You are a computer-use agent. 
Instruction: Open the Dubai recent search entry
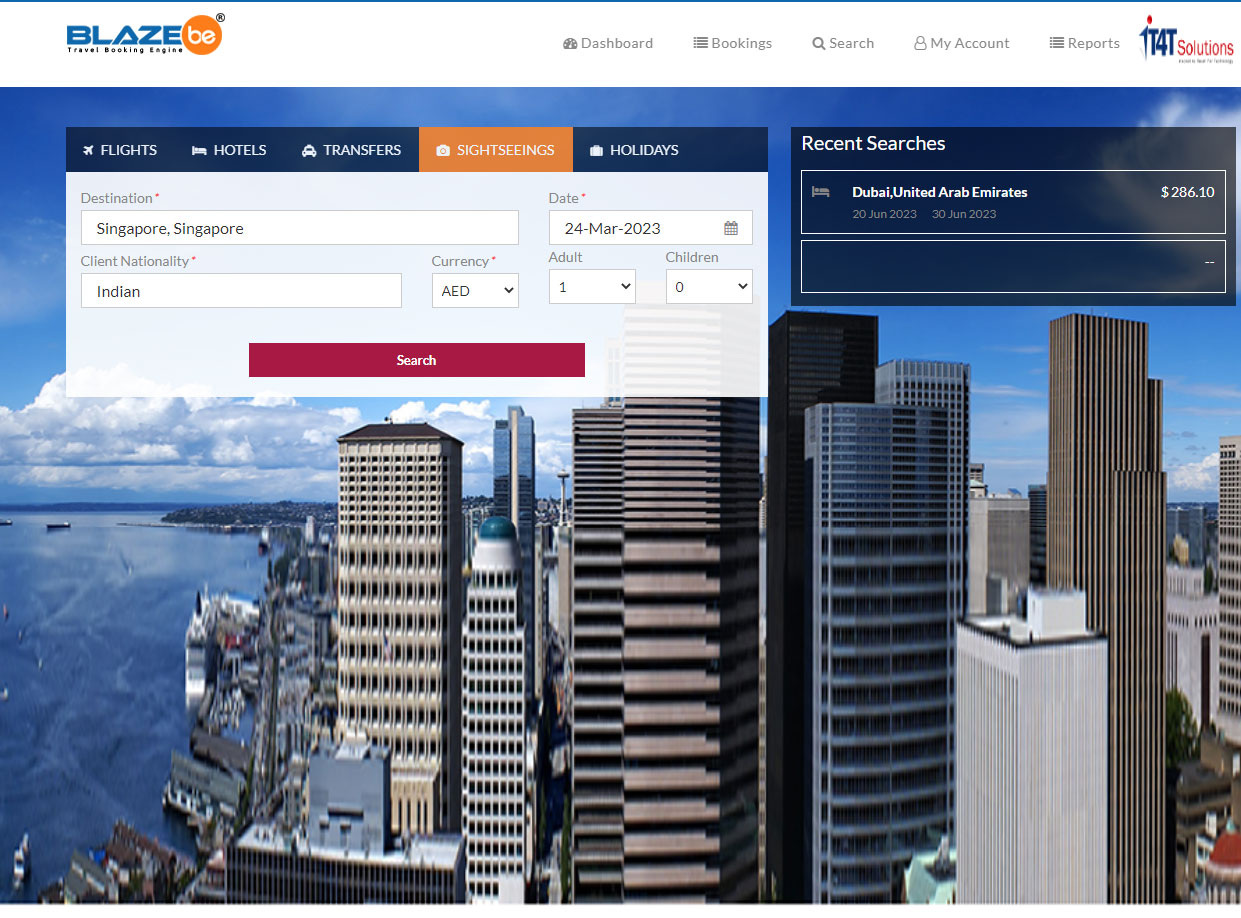[x=1012, y=202]
